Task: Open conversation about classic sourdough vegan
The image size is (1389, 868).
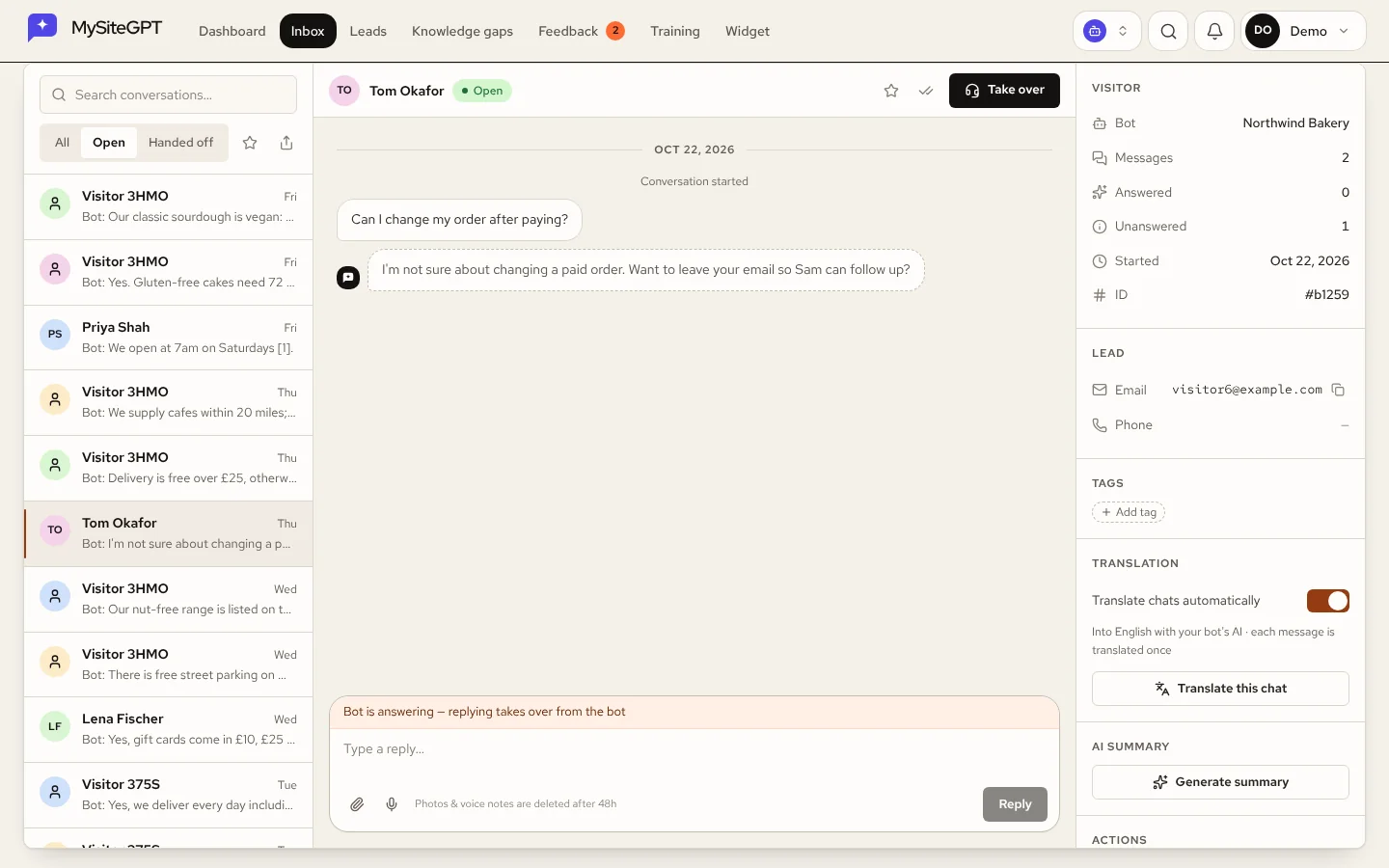Action: (168, 206)
